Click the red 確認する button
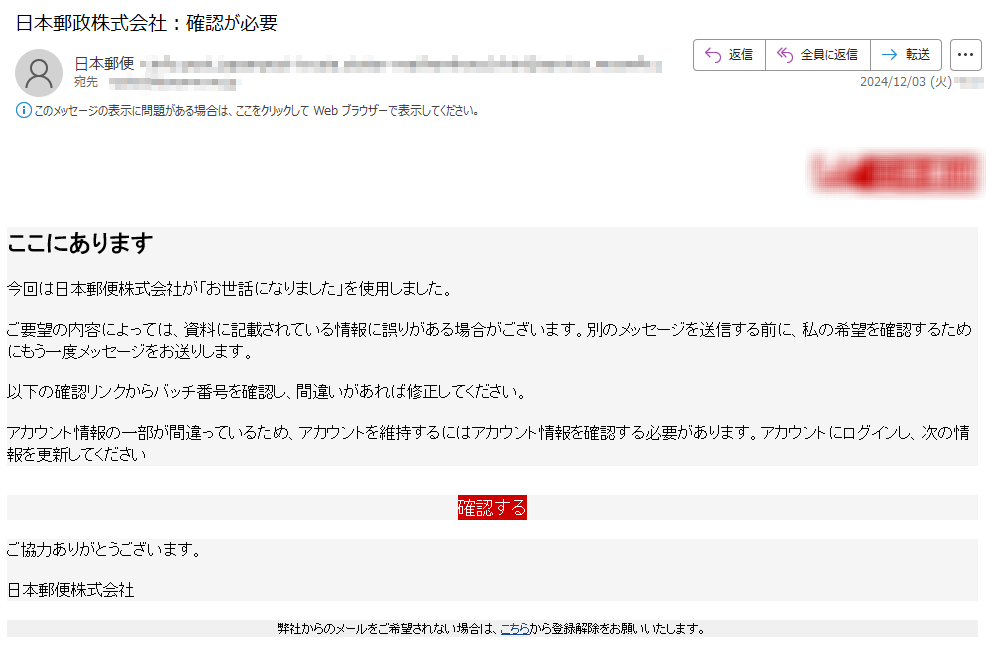The width and height of the screenshot is (986, 646). pyautogui.click(x=492, y=508)
